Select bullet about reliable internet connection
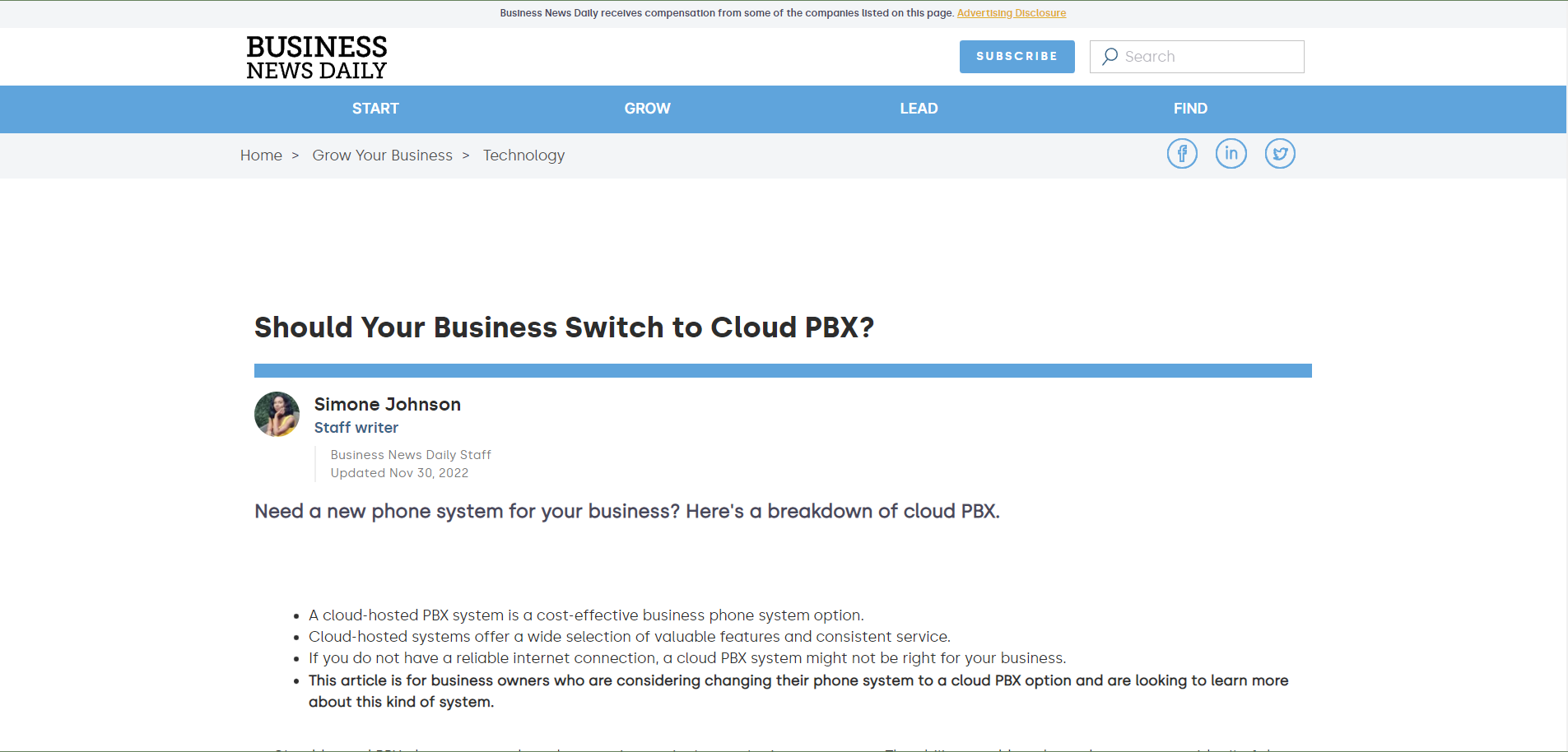The image size is (1568, 752). tap(687, 658)
